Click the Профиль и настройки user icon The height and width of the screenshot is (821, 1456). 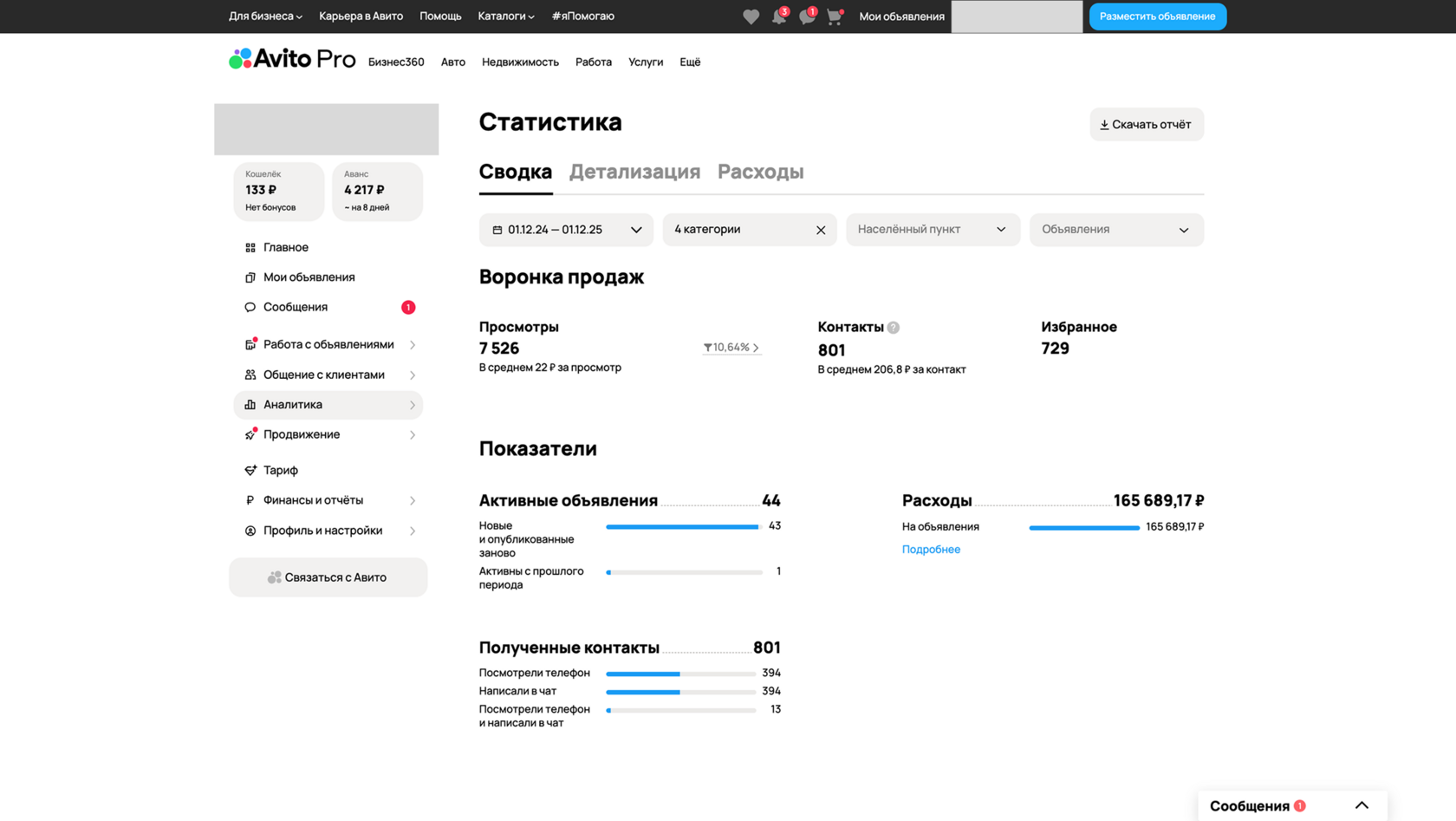[250, 531]
